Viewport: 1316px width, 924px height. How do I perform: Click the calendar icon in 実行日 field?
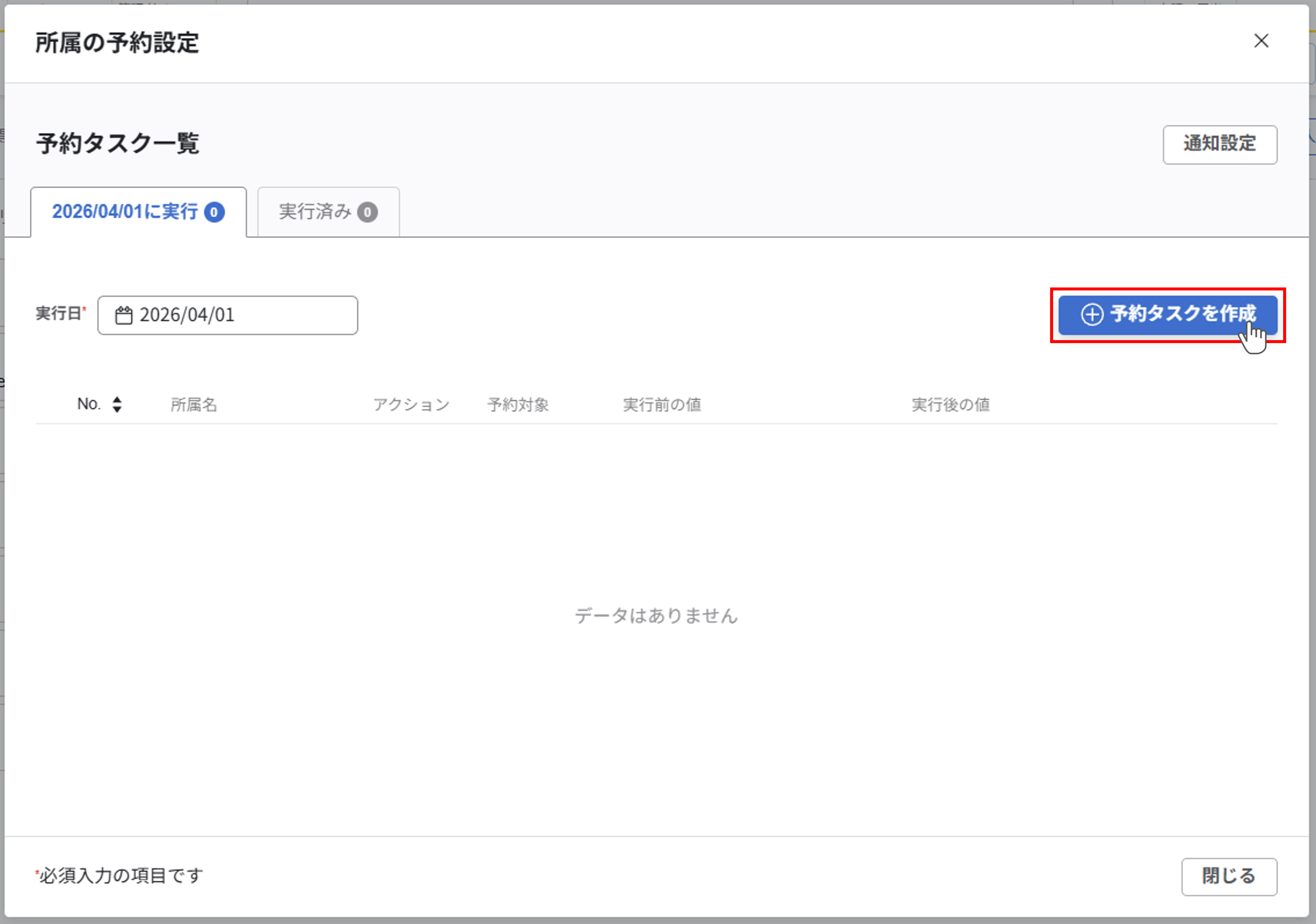(x=123, y=315)
